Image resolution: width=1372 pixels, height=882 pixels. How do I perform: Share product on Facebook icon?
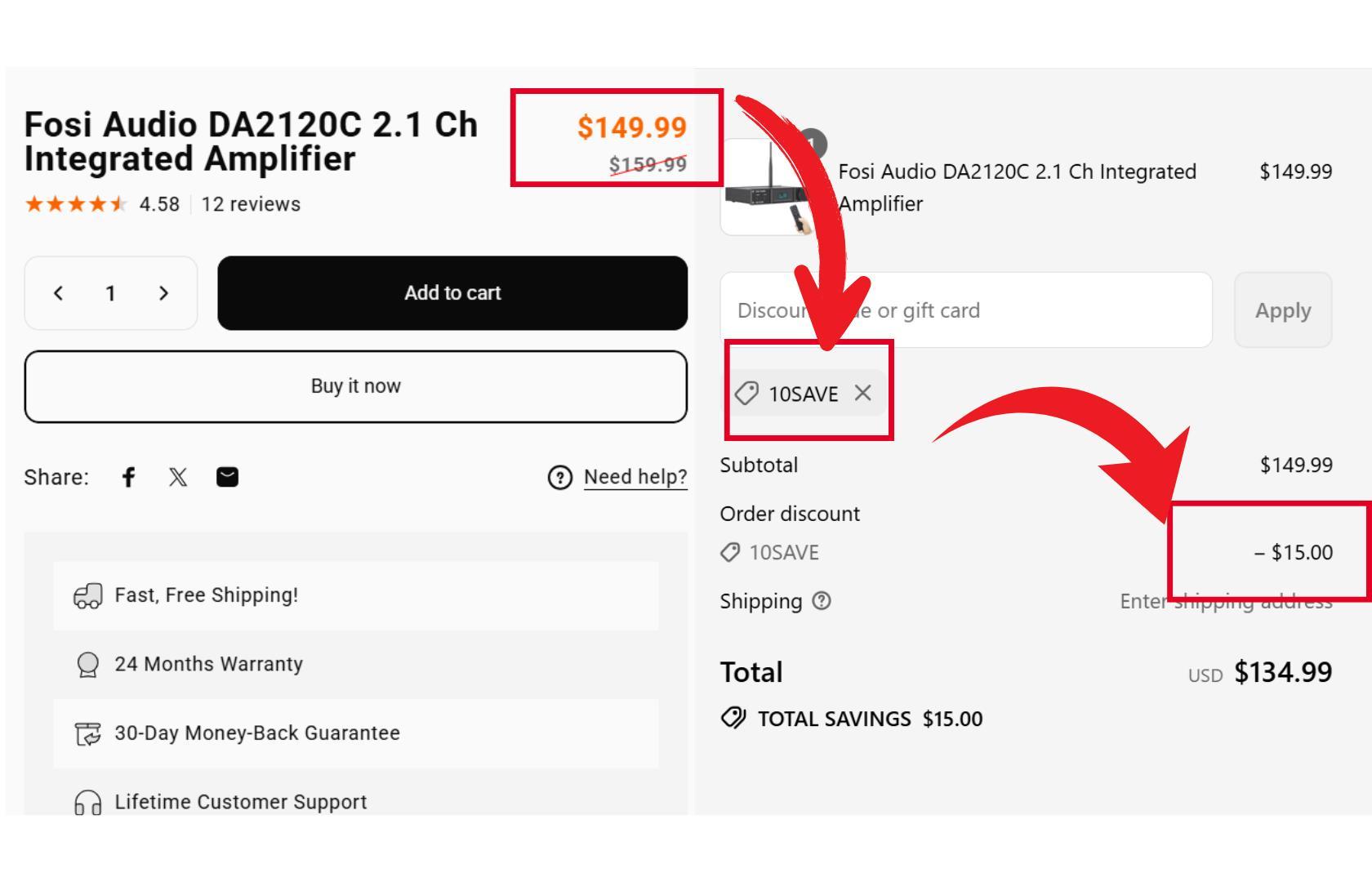coord(128,477)
